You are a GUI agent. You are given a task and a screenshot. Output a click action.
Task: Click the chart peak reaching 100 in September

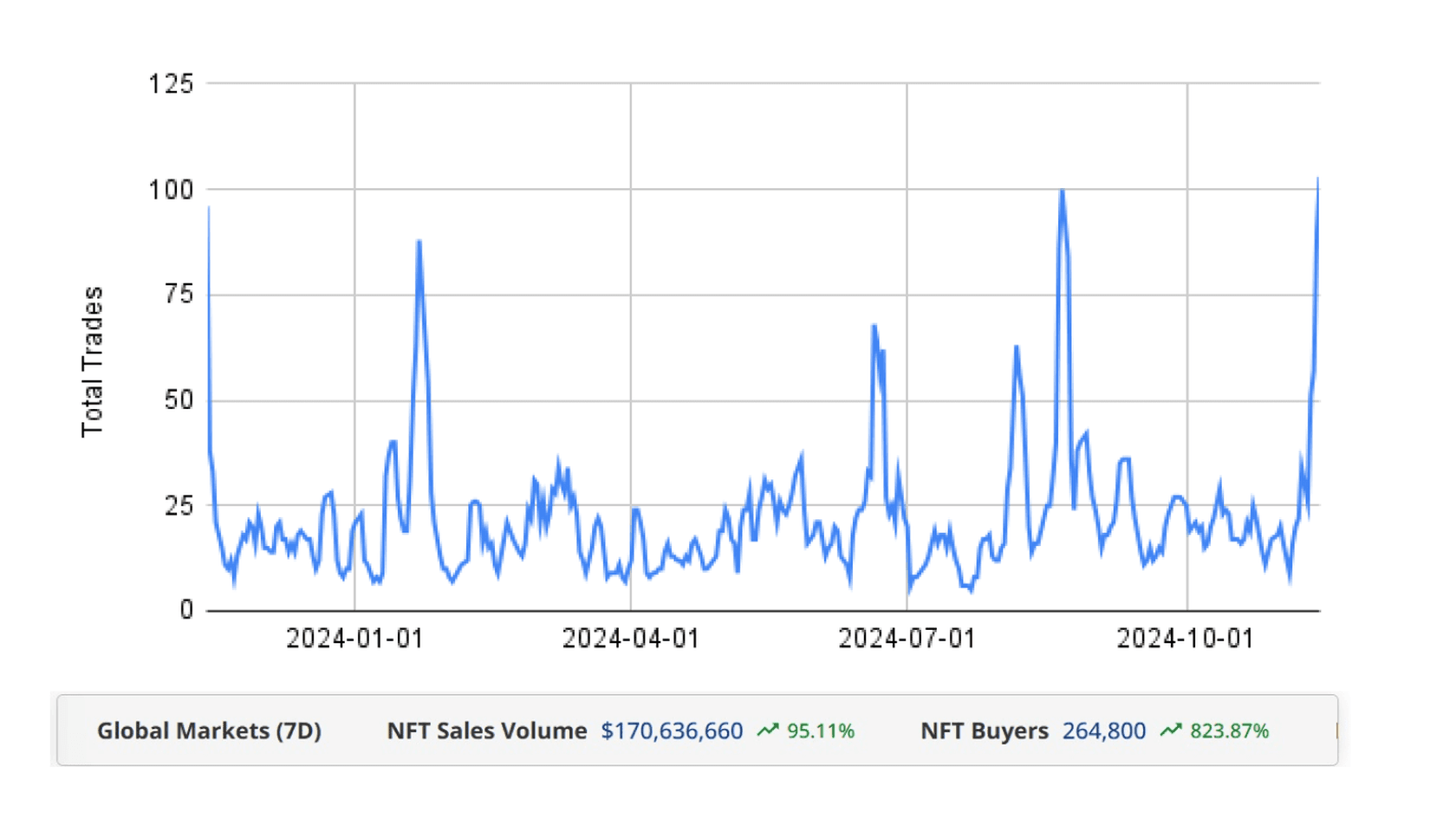point(1062,191)
